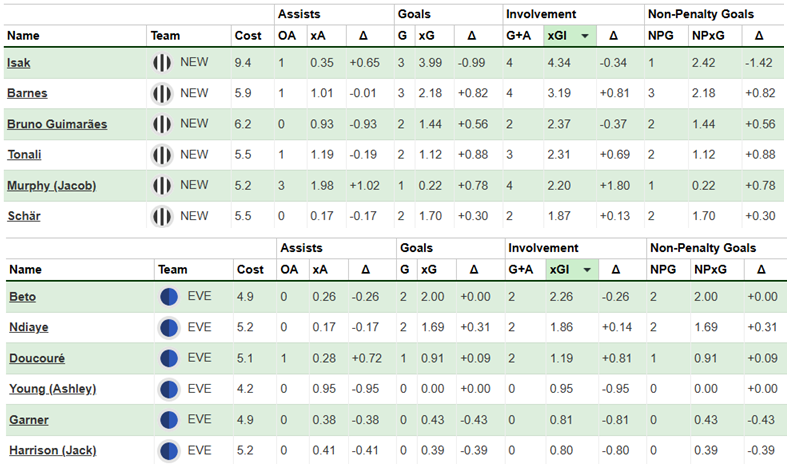Click the Newcastle badge next to Barnes

(161, 93)
